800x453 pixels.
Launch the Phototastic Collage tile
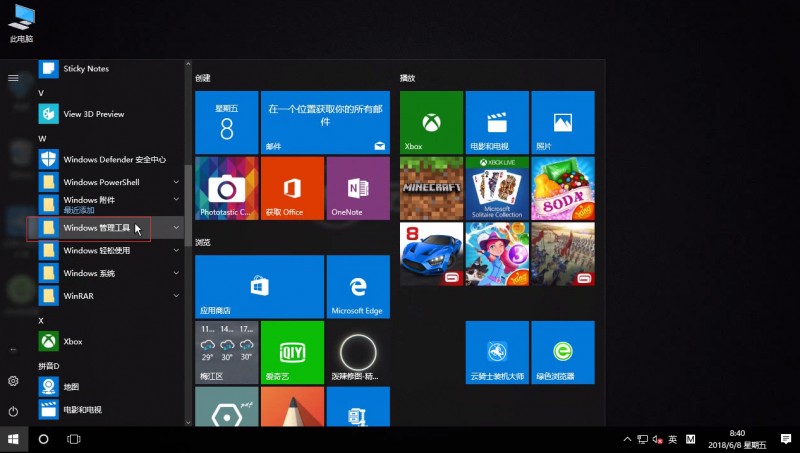click(x=227, y=188)
